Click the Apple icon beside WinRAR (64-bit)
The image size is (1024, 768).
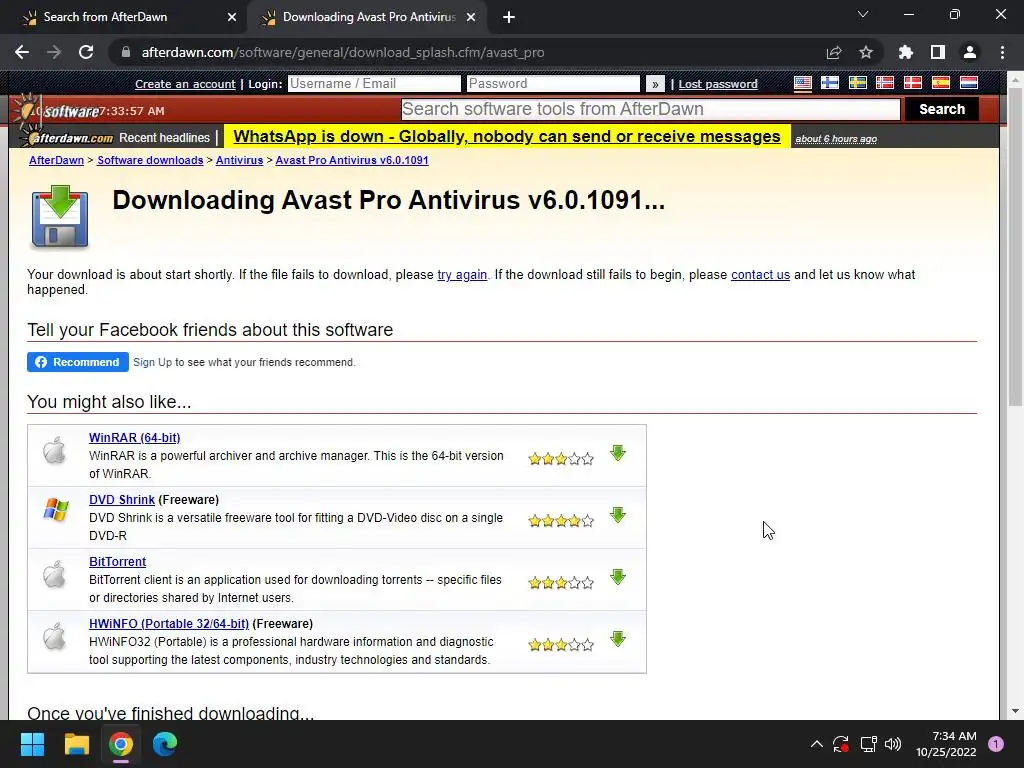(55, 450)
